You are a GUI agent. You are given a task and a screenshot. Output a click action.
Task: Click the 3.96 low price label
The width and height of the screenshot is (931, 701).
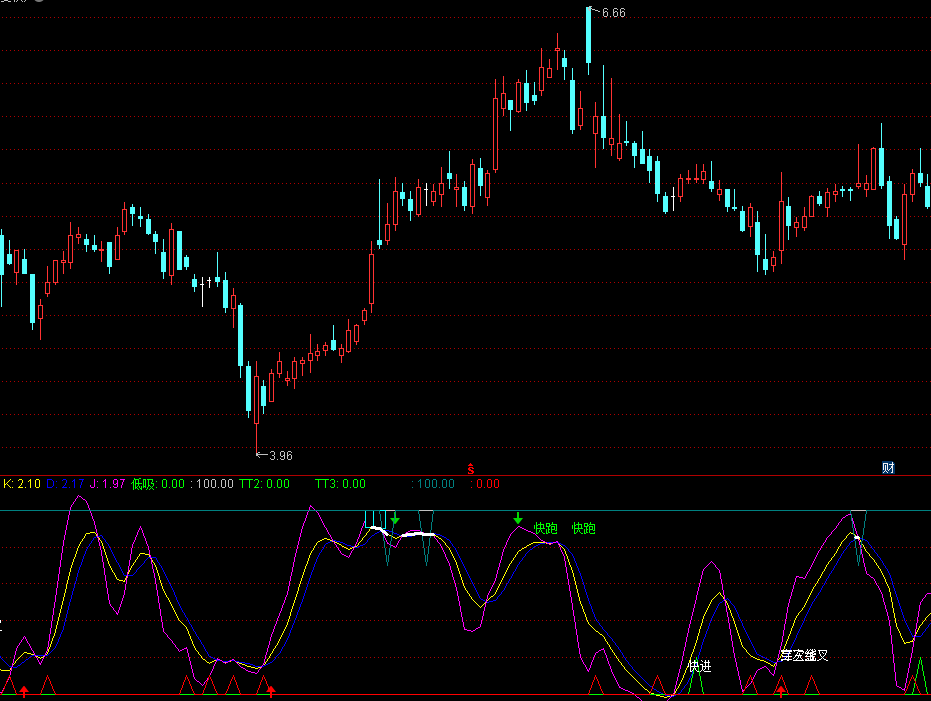[x=280, y=456]
